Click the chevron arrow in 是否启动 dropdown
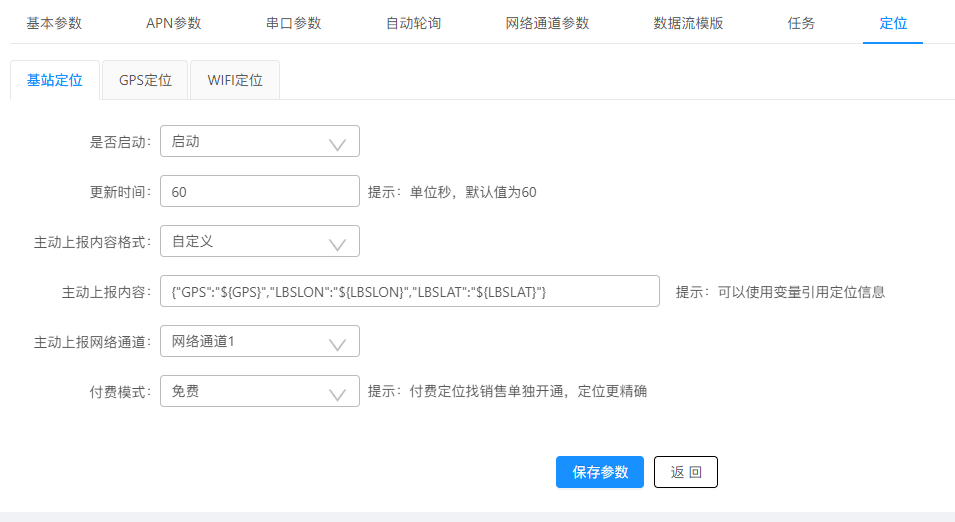The image size is (955, 522). pyautogui.click(x=337, y=143)
